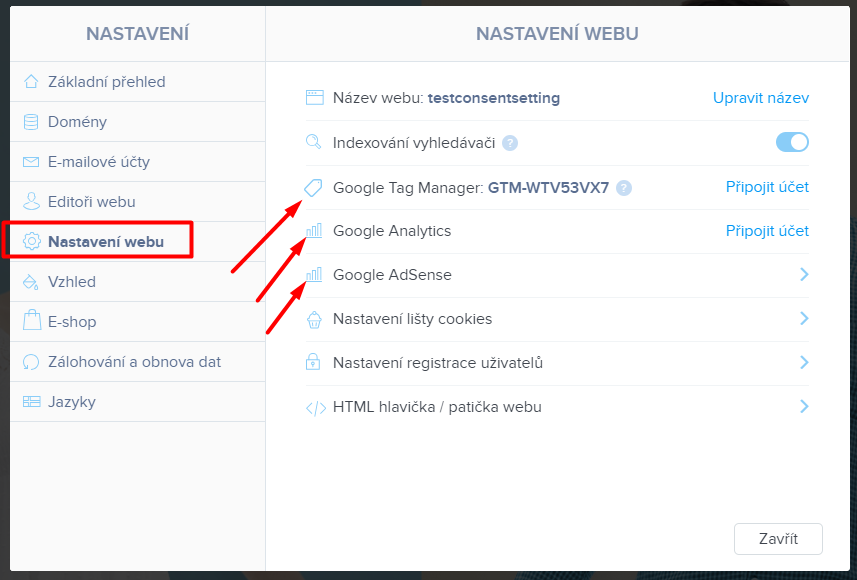The image size is (857, 580).
Task: Select Editoři webu in the sidebar
Action: 138,202
